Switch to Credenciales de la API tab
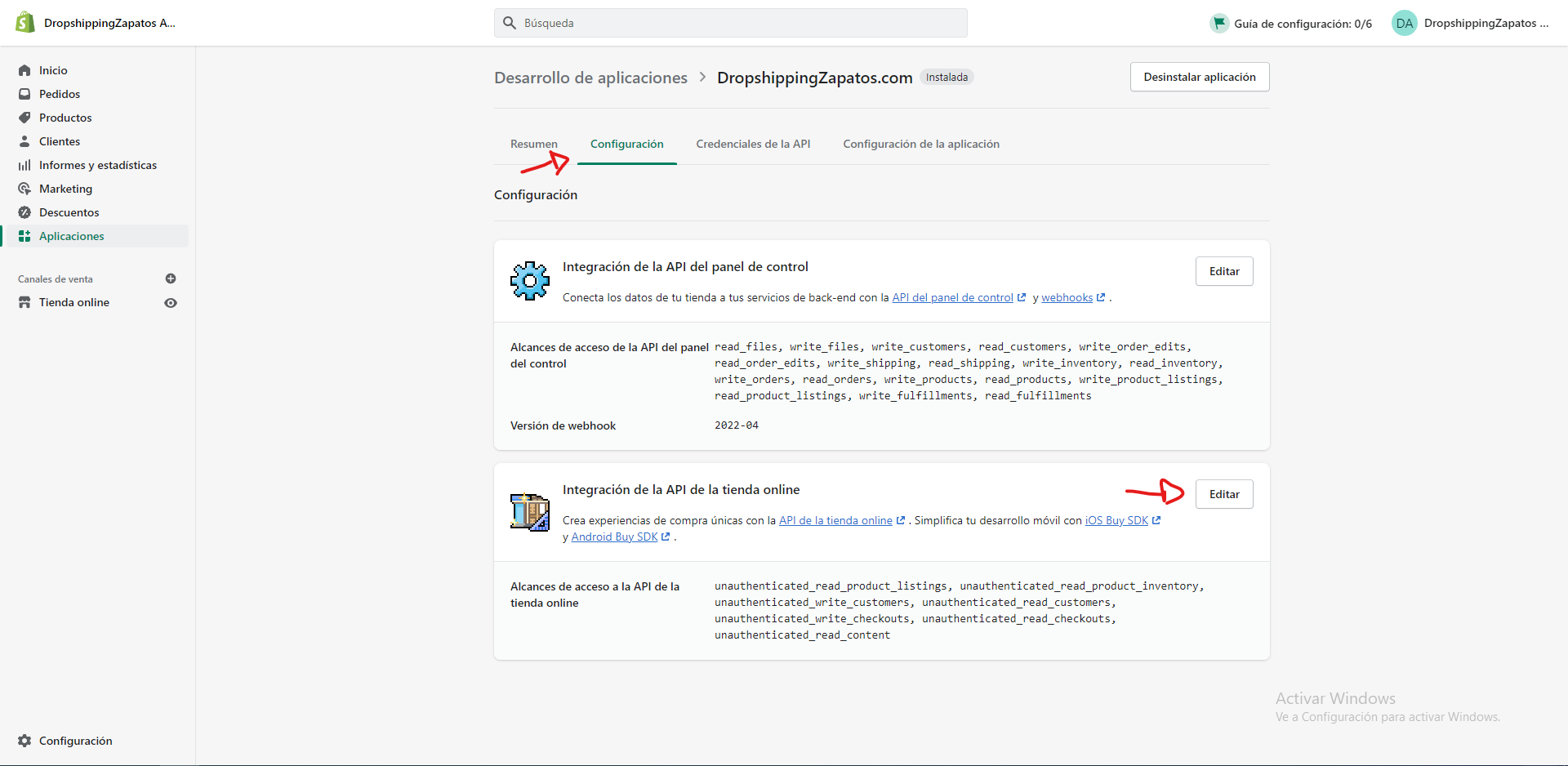 pos(753,144)
